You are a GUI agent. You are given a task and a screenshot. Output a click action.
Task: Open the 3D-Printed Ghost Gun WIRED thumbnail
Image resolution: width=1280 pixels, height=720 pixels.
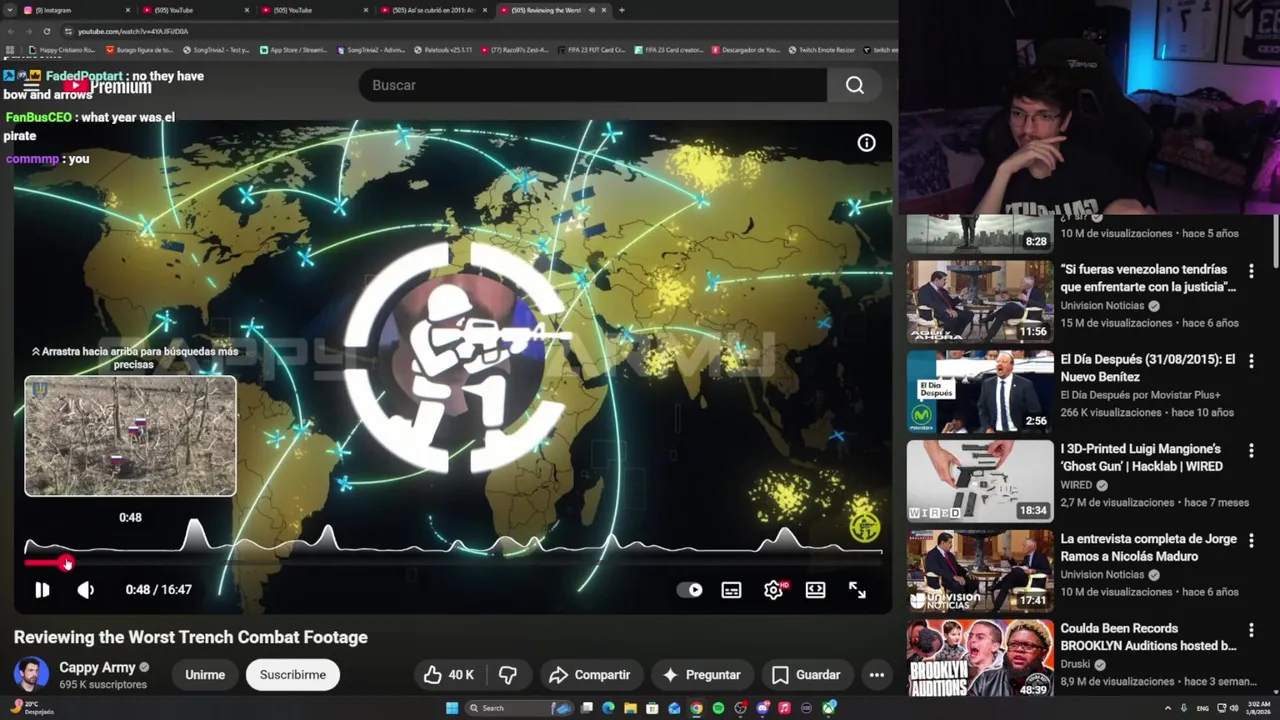click(x=980, y=481)
